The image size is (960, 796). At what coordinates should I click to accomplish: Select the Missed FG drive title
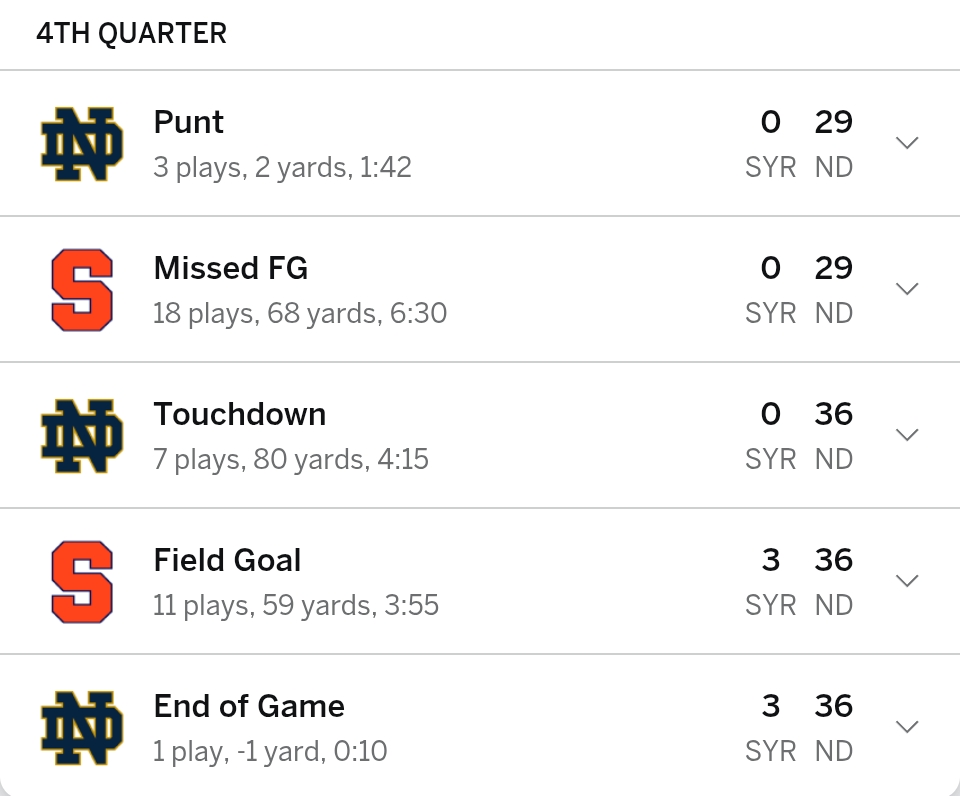click(230, 268)
